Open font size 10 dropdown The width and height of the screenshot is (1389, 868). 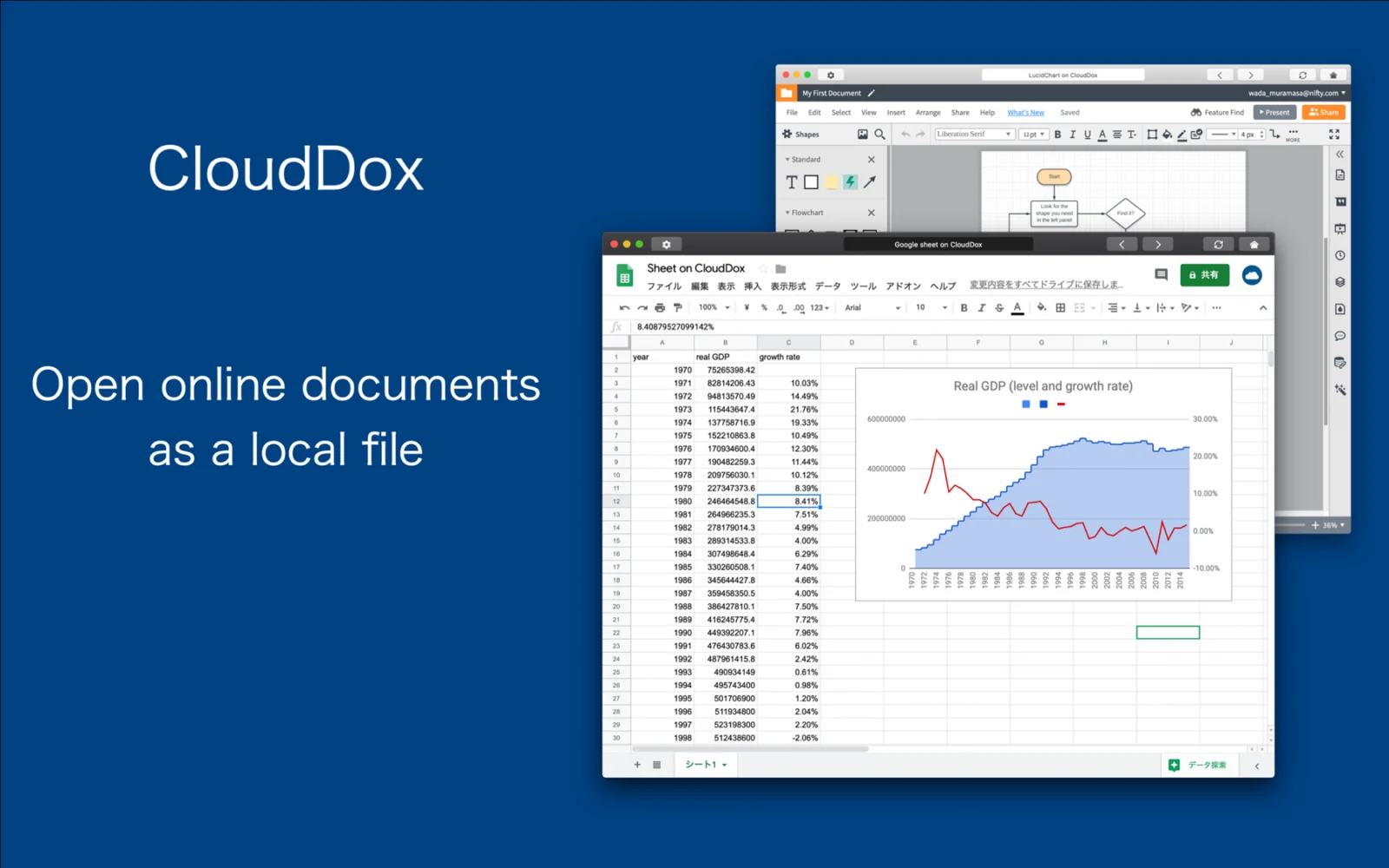pyautogui.click(x=931, y=307)
